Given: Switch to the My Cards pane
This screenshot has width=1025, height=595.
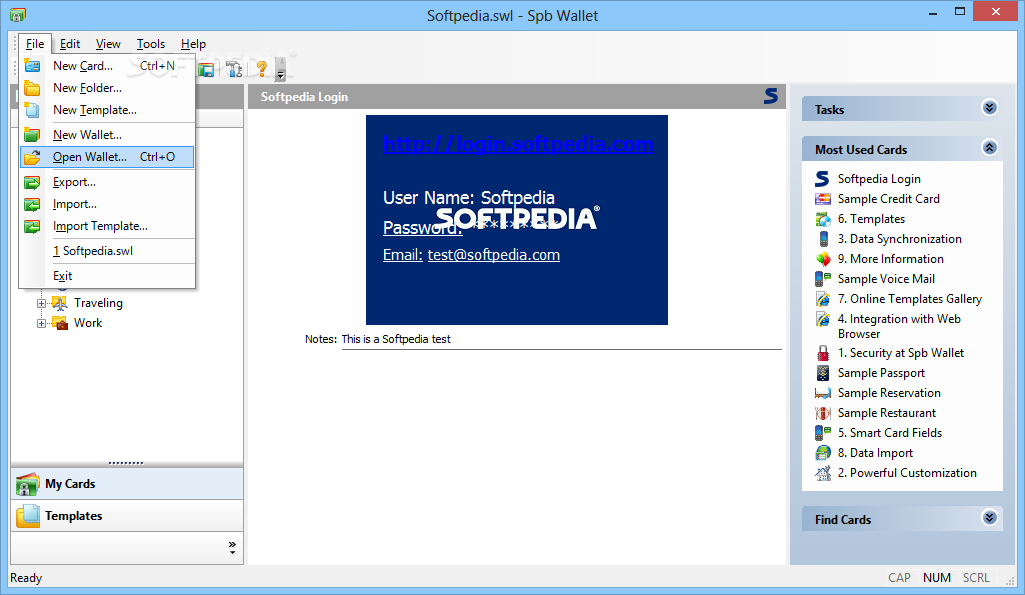Looking at the screenshot, I should tap(127, 484).
